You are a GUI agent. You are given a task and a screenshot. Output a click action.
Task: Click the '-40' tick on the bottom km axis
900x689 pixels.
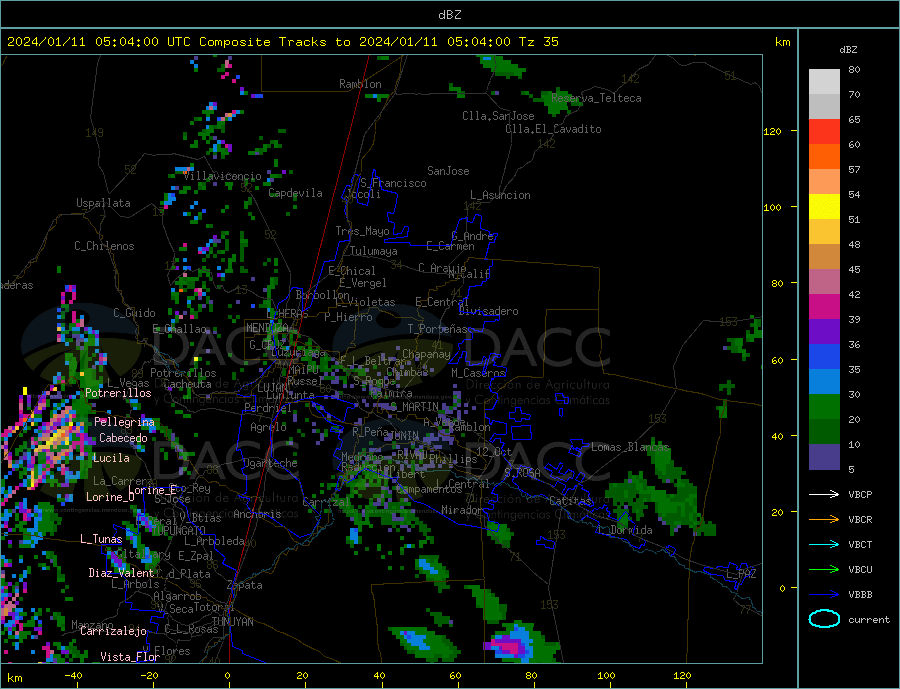pyautogui.click(x=73, y=675)
